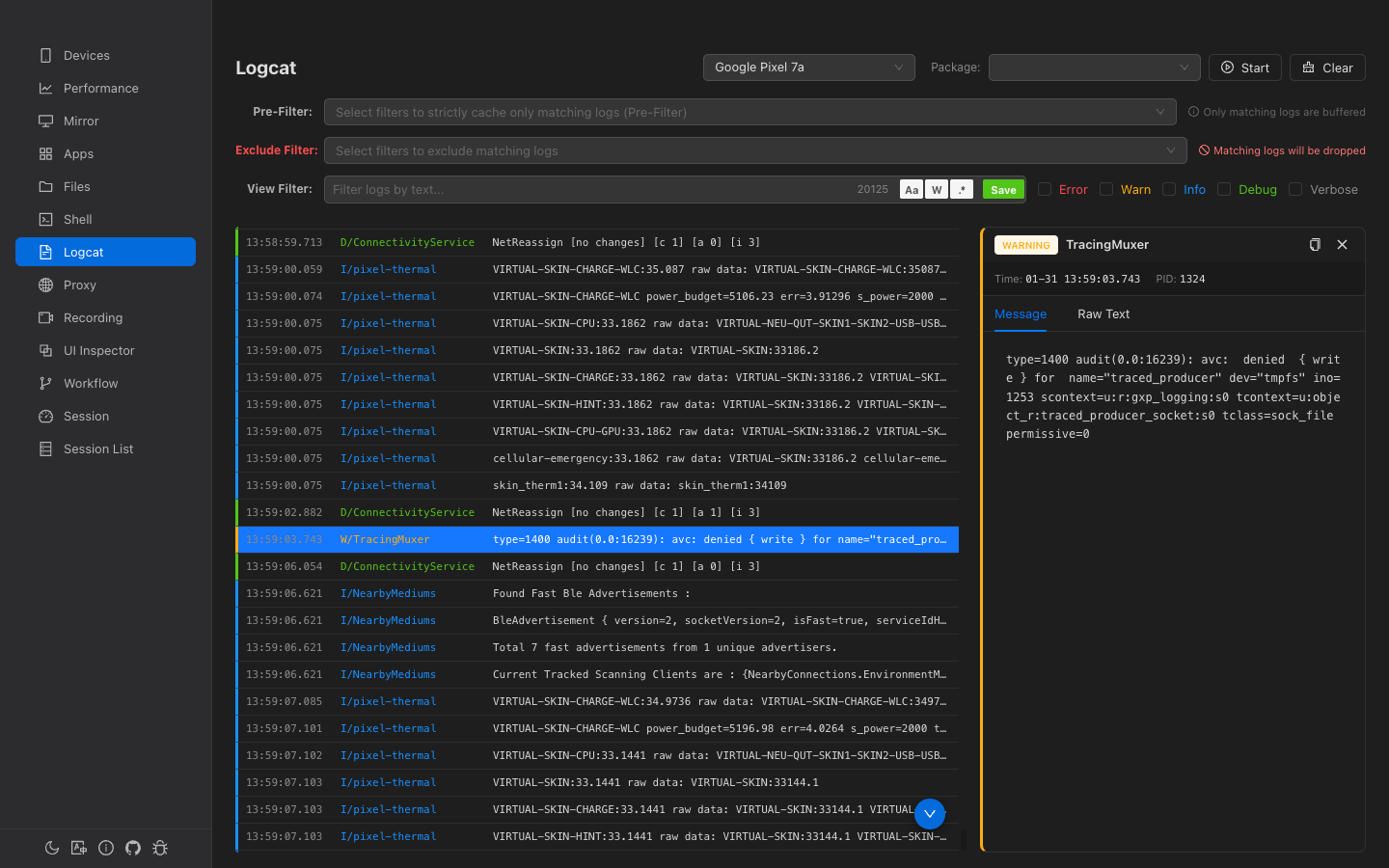Open UI Inspector in the sidebar

click(98, 351)
